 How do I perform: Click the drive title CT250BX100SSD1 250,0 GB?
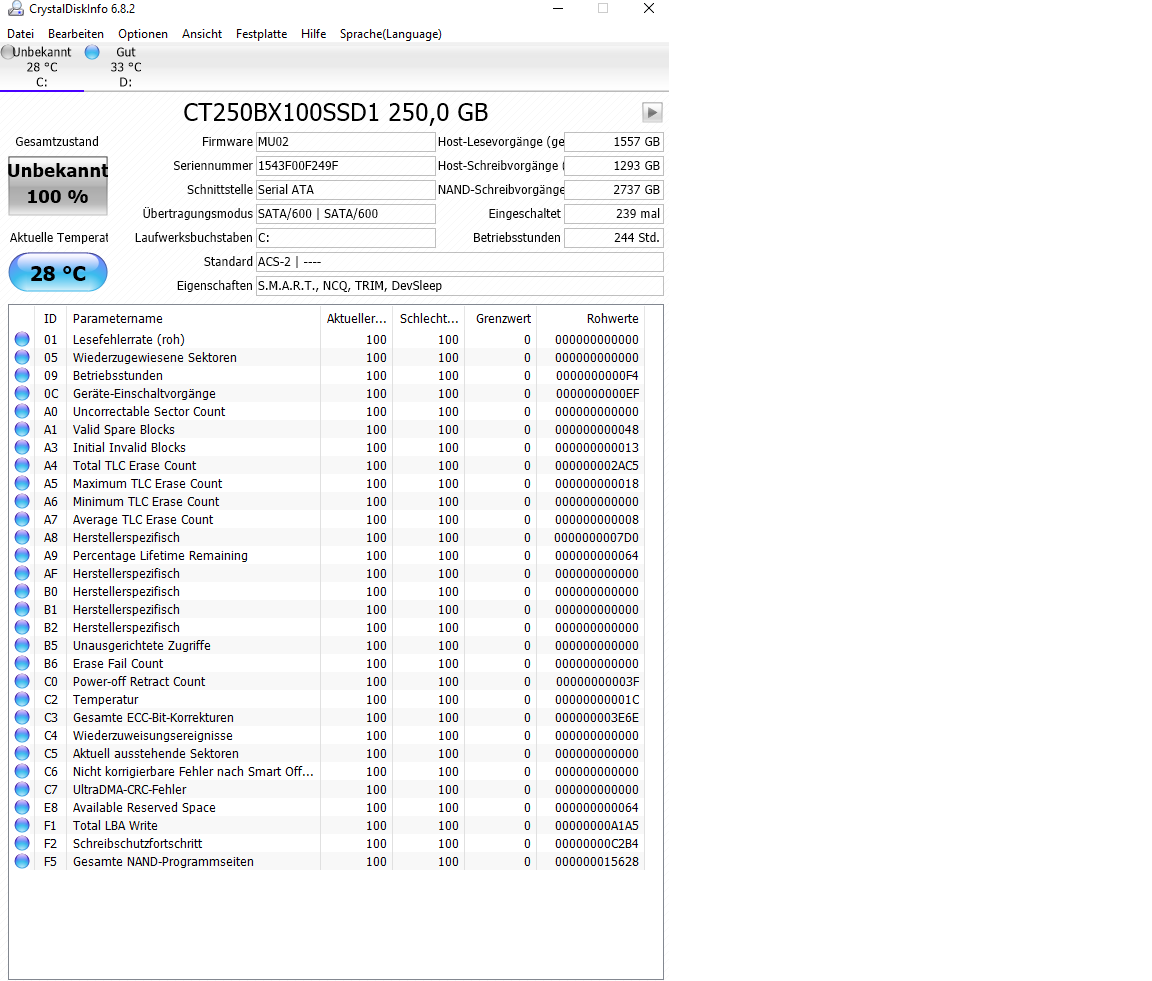(x=336, y=112)
